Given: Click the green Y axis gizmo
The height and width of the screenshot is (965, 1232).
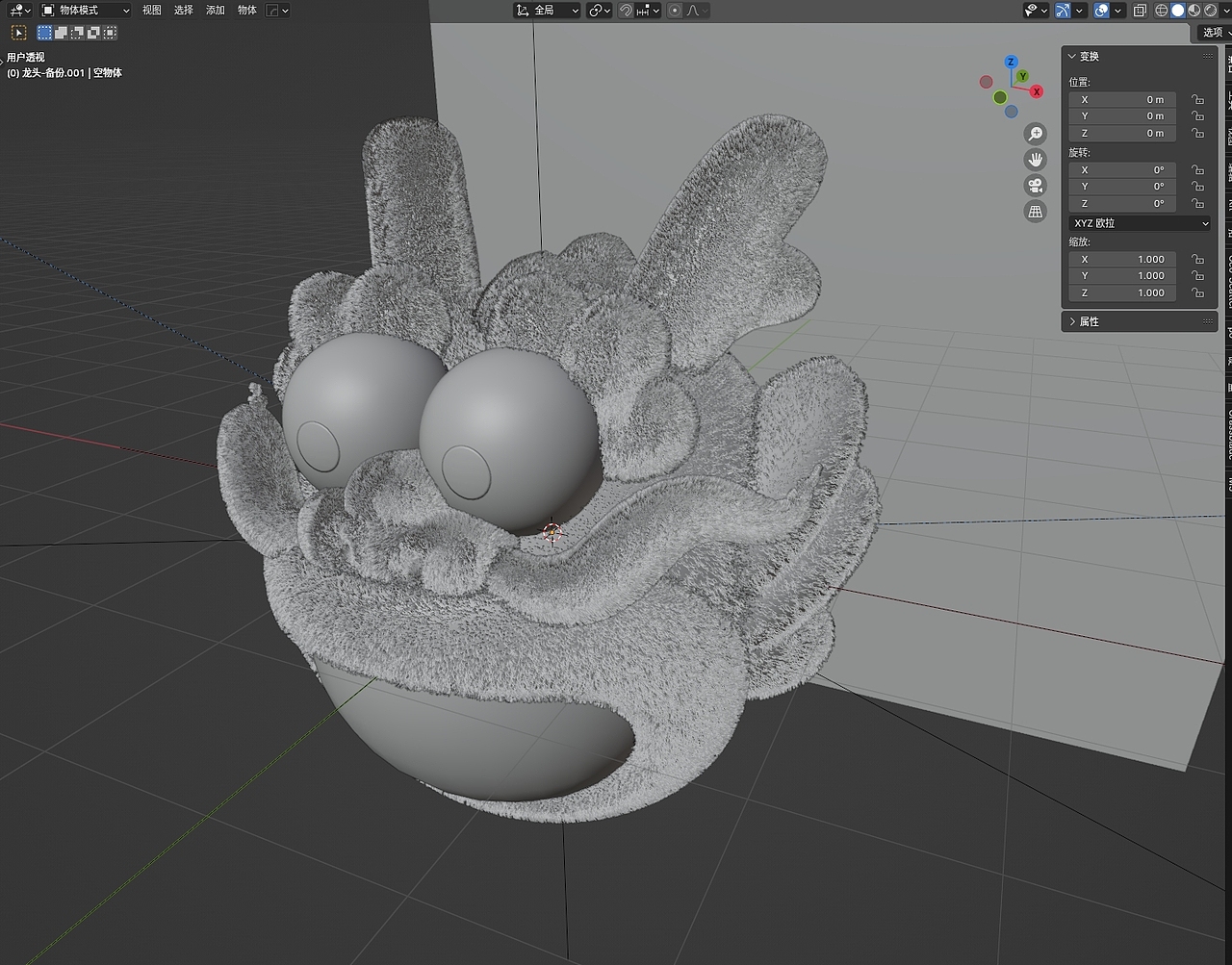Looking at the screenshot, I should click(x=1022, y=76).
